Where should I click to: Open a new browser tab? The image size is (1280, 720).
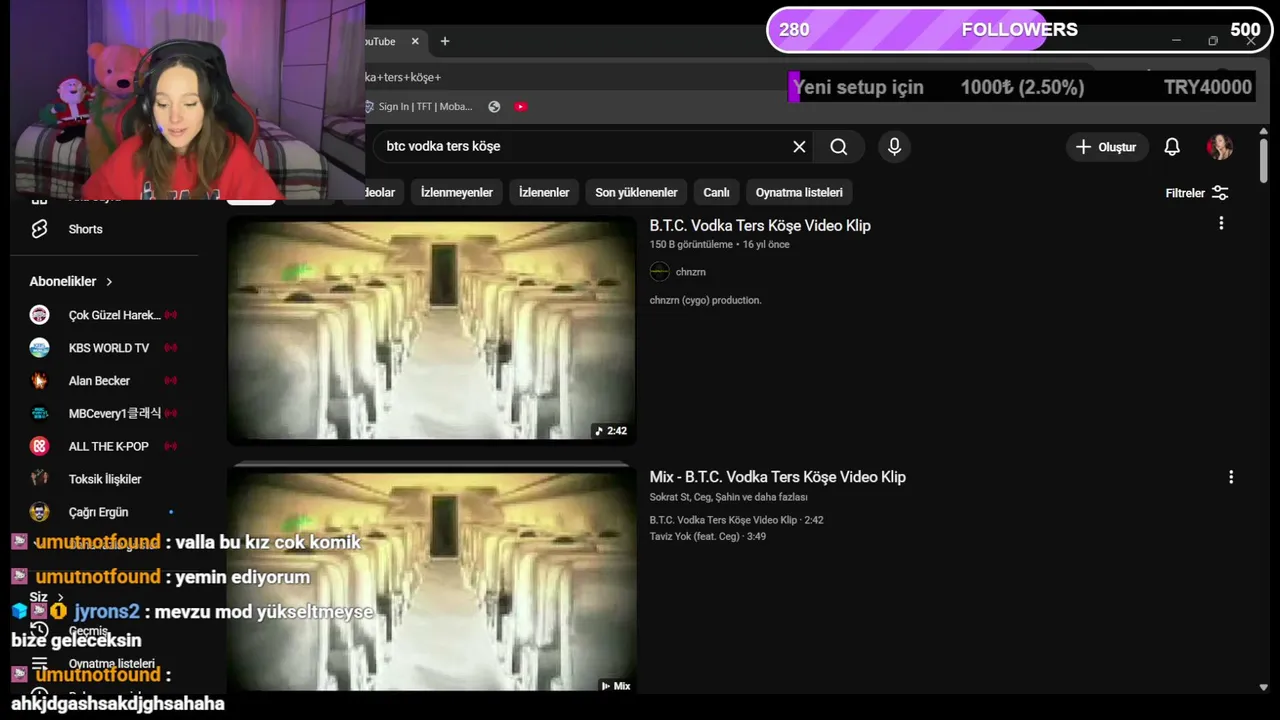(445, 41)
